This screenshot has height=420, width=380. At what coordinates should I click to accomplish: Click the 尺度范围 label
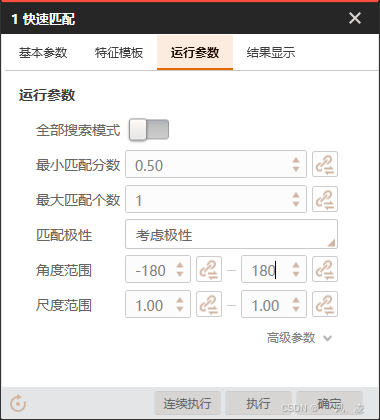[64, 305]
